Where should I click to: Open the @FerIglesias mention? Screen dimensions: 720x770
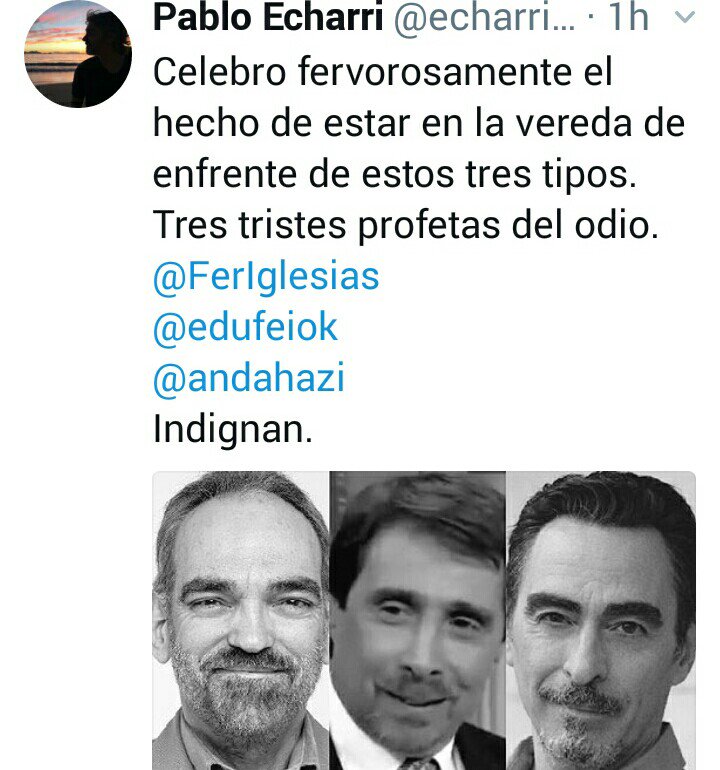click(266, 276)
